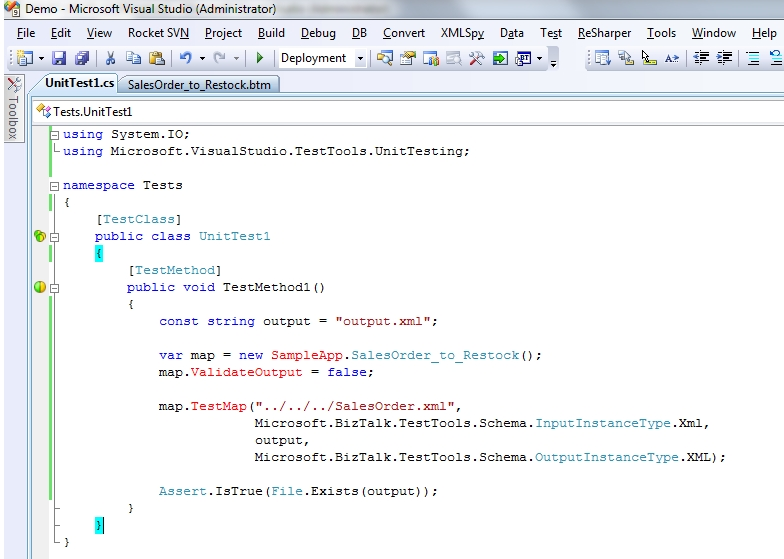The width and height of the screenshot is (784, 559).
Task: Click the Save All icon
Action: coord(82,58)
